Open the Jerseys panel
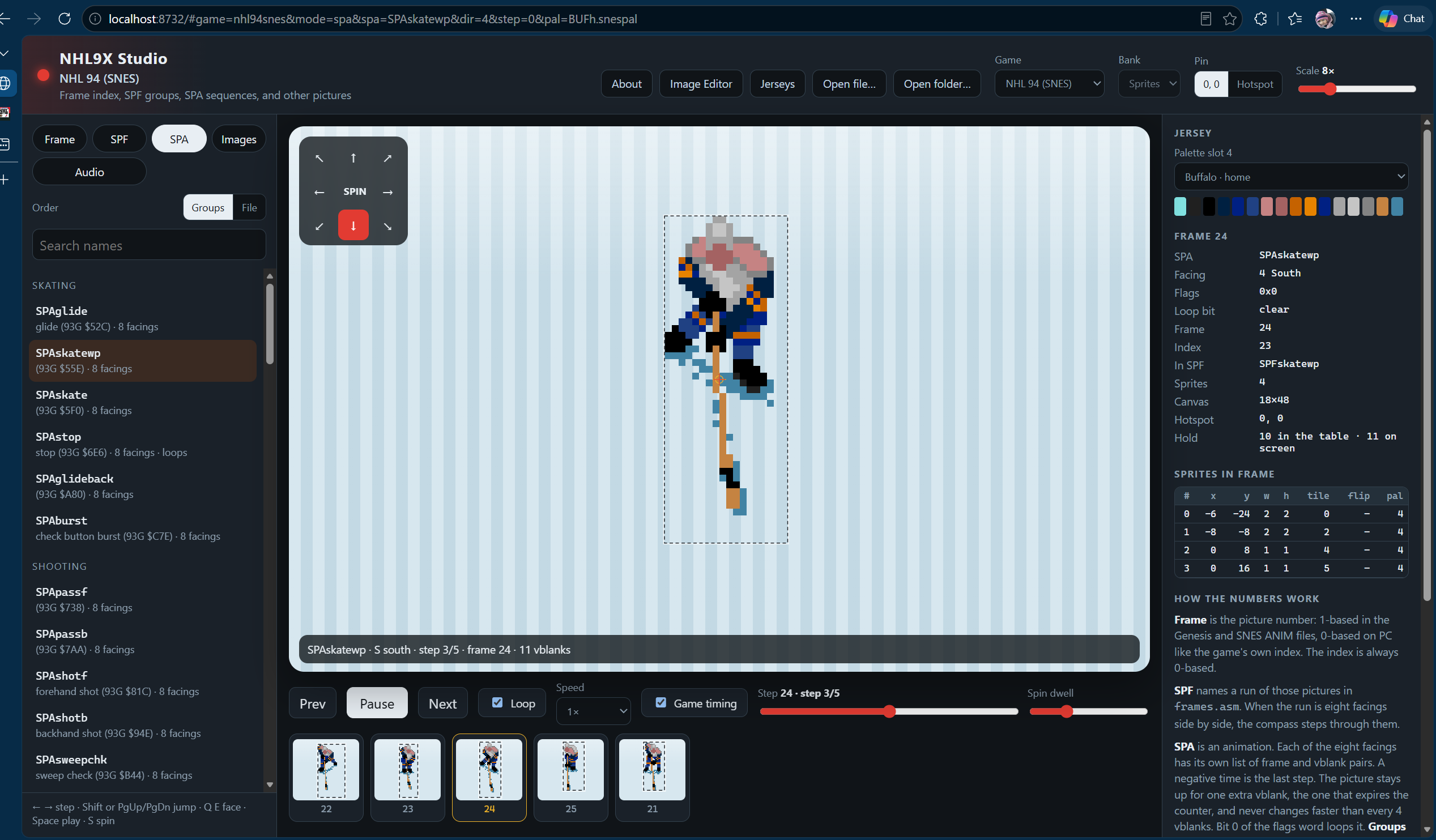The width and height of the screenshot is (1436, 840). [777, 84]
